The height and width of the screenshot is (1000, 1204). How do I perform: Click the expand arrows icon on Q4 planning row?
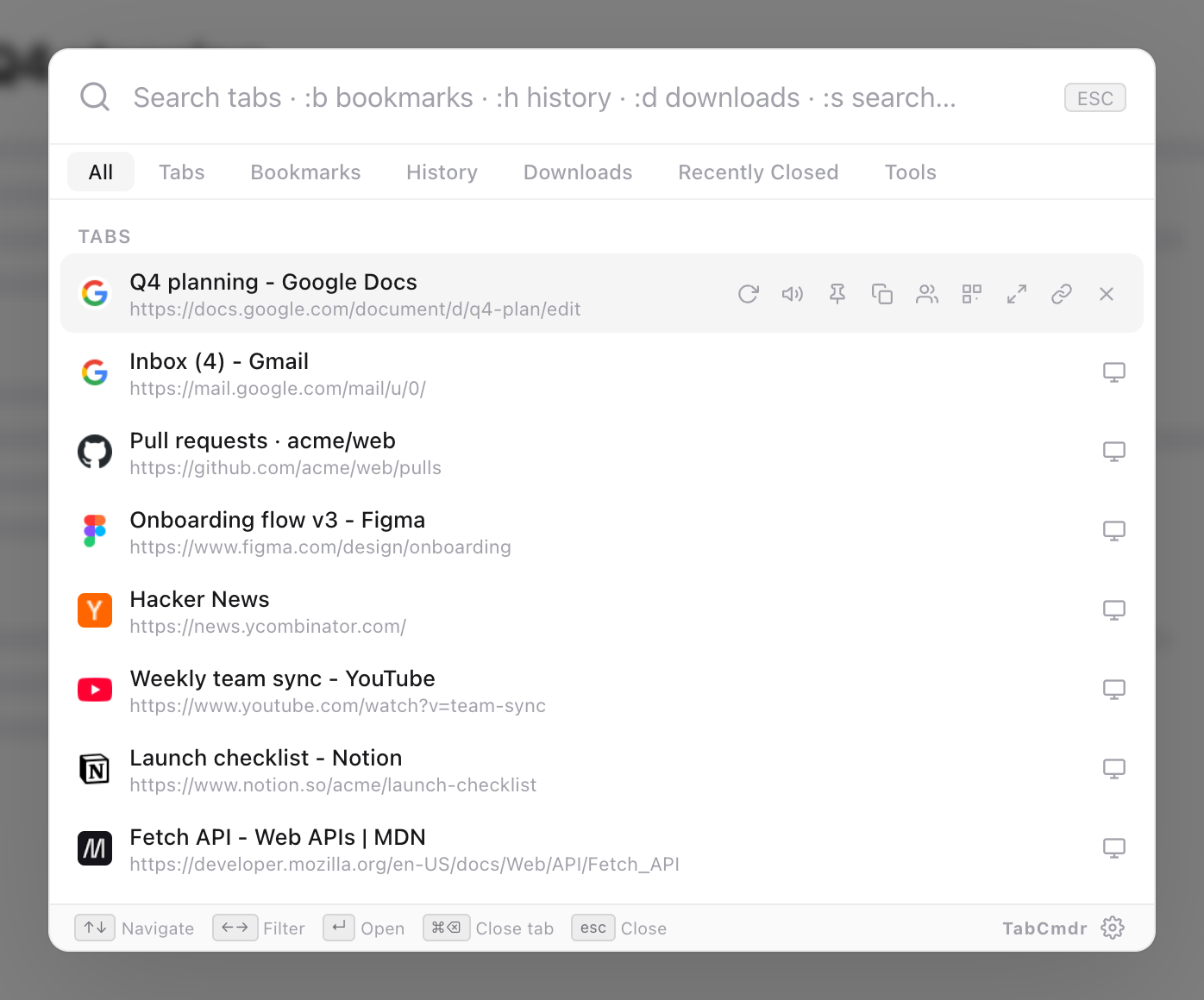[1017, 294]
